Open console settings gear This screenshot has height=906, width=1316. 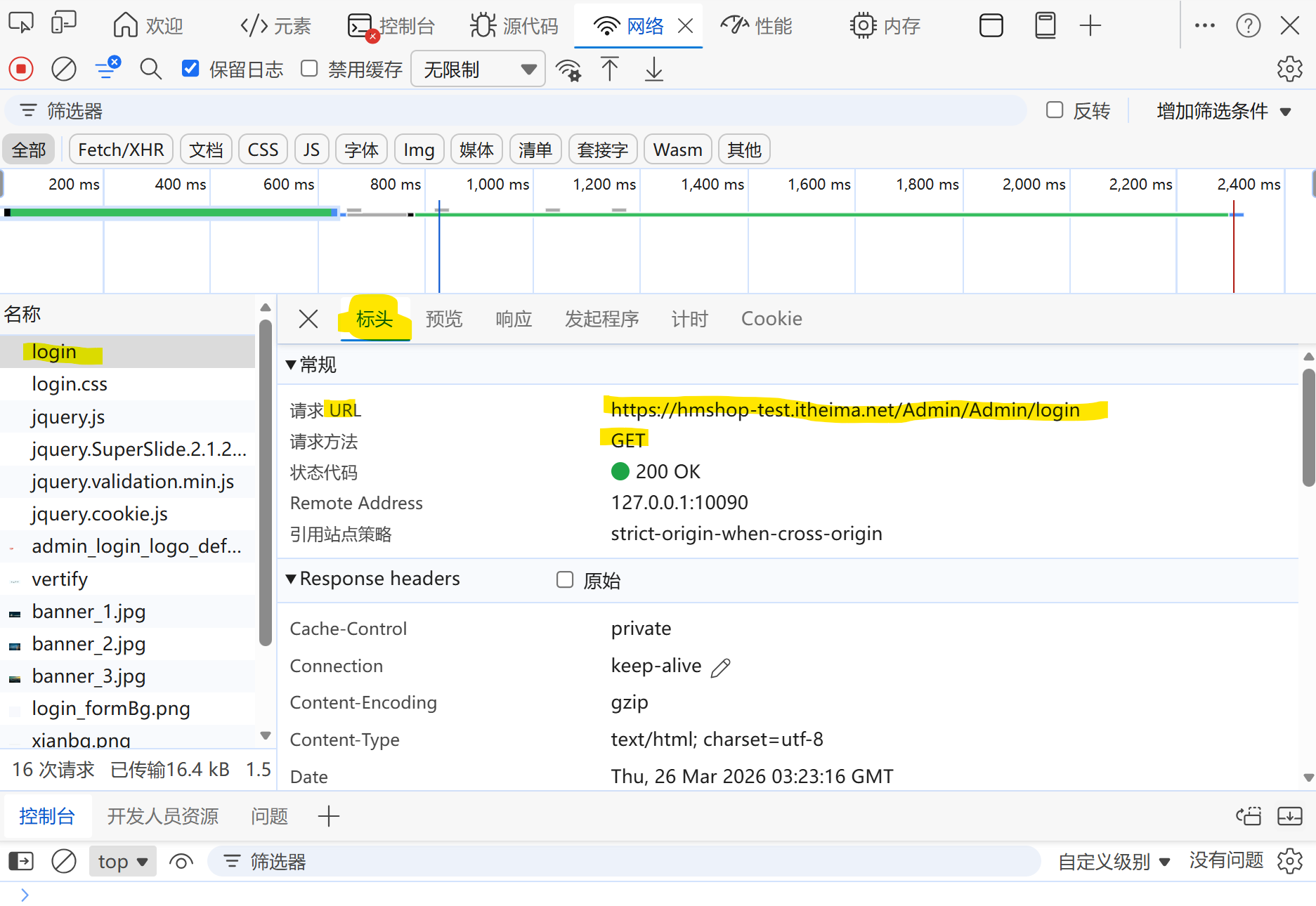(x=1289, y=861)
